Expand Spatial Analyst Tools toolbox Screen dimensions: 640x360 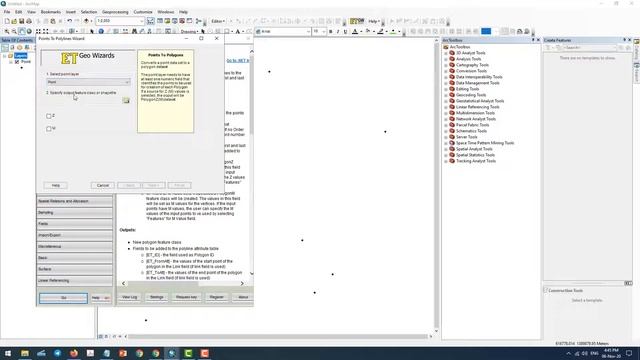[446, 149]
